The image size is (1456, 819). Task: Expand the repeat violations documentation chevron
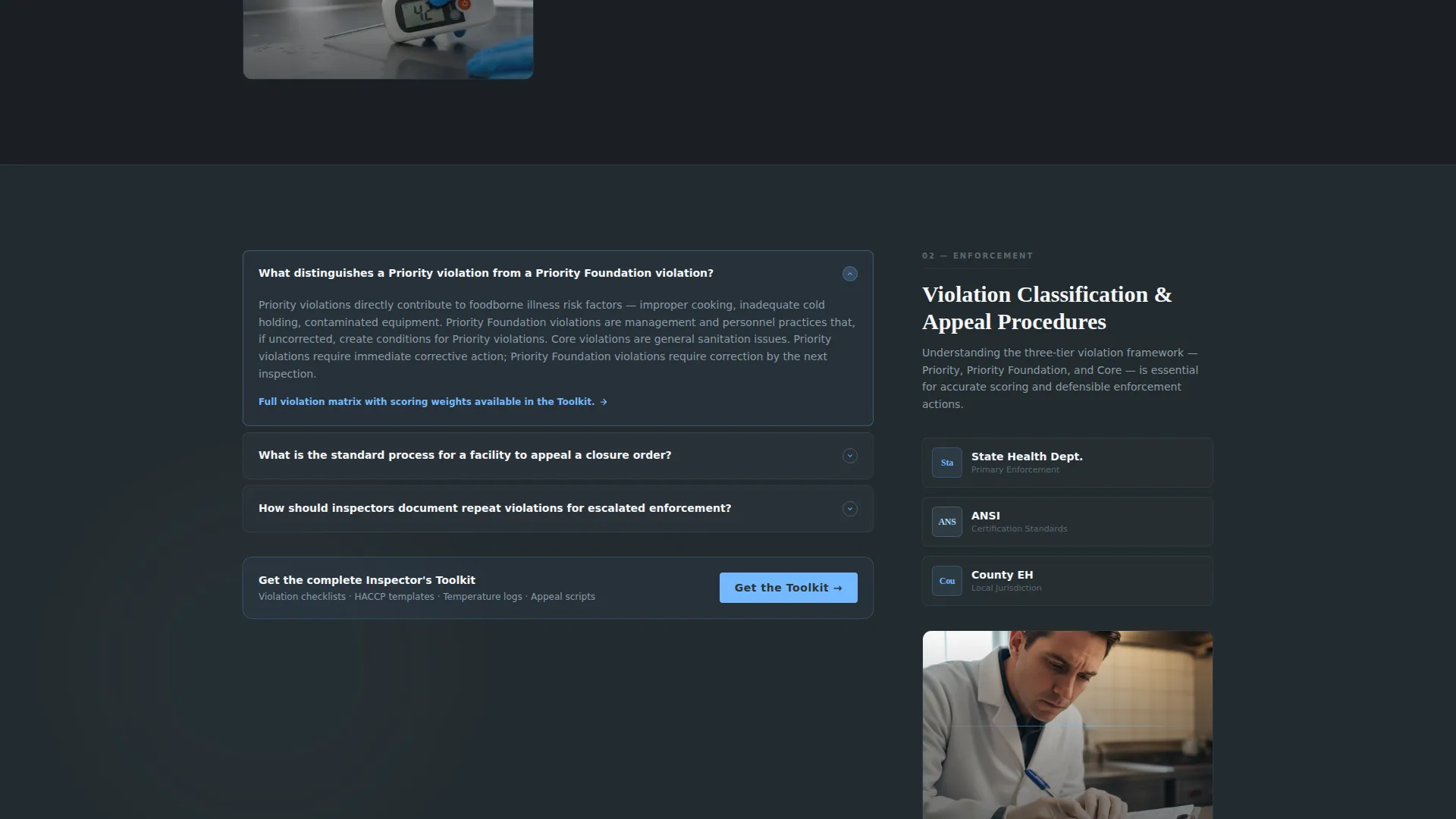click(x=849, y=509)
